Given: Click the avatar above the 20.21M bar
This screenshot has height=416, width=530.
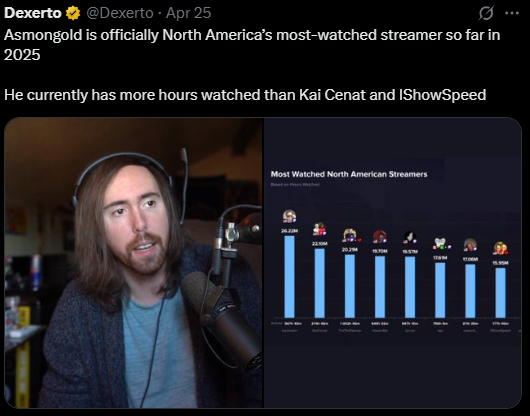Looking at the screenshot, I should pos(350,235).
